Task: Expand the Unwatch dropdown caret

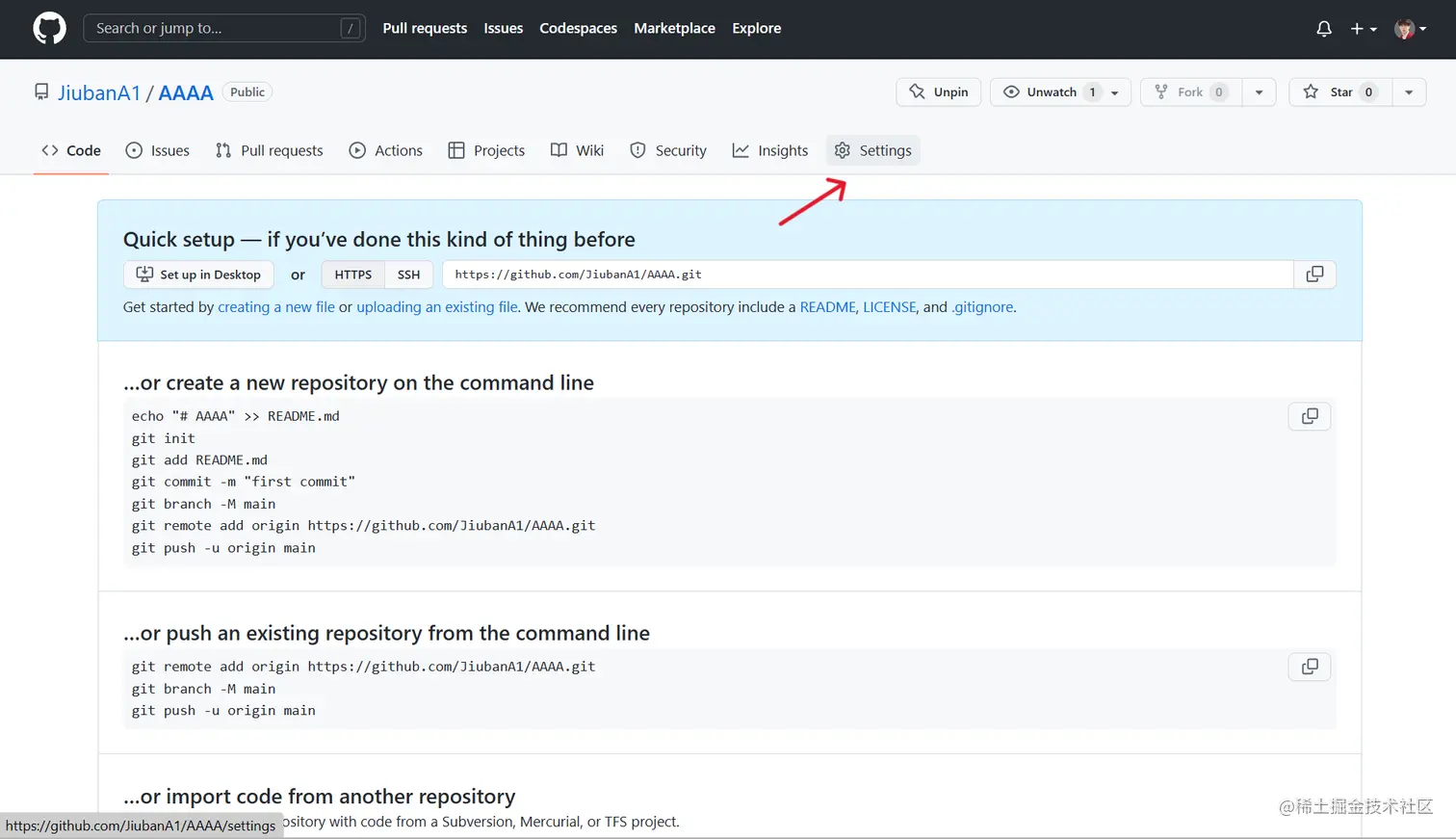Action: [1115, 92]
